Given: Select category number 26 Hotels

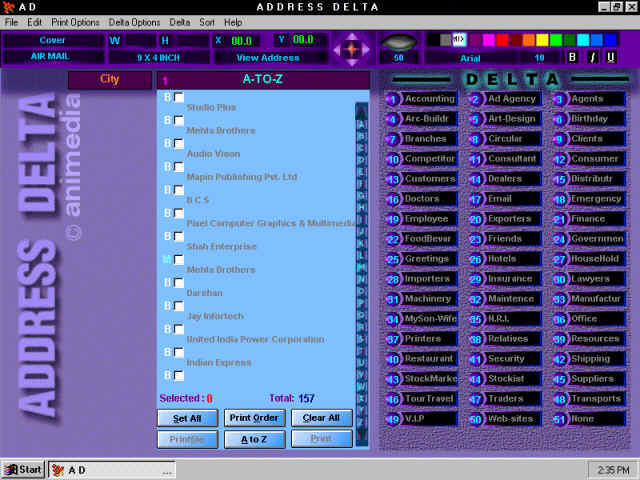Looking at the screenshot, I should tap(505, 259).
